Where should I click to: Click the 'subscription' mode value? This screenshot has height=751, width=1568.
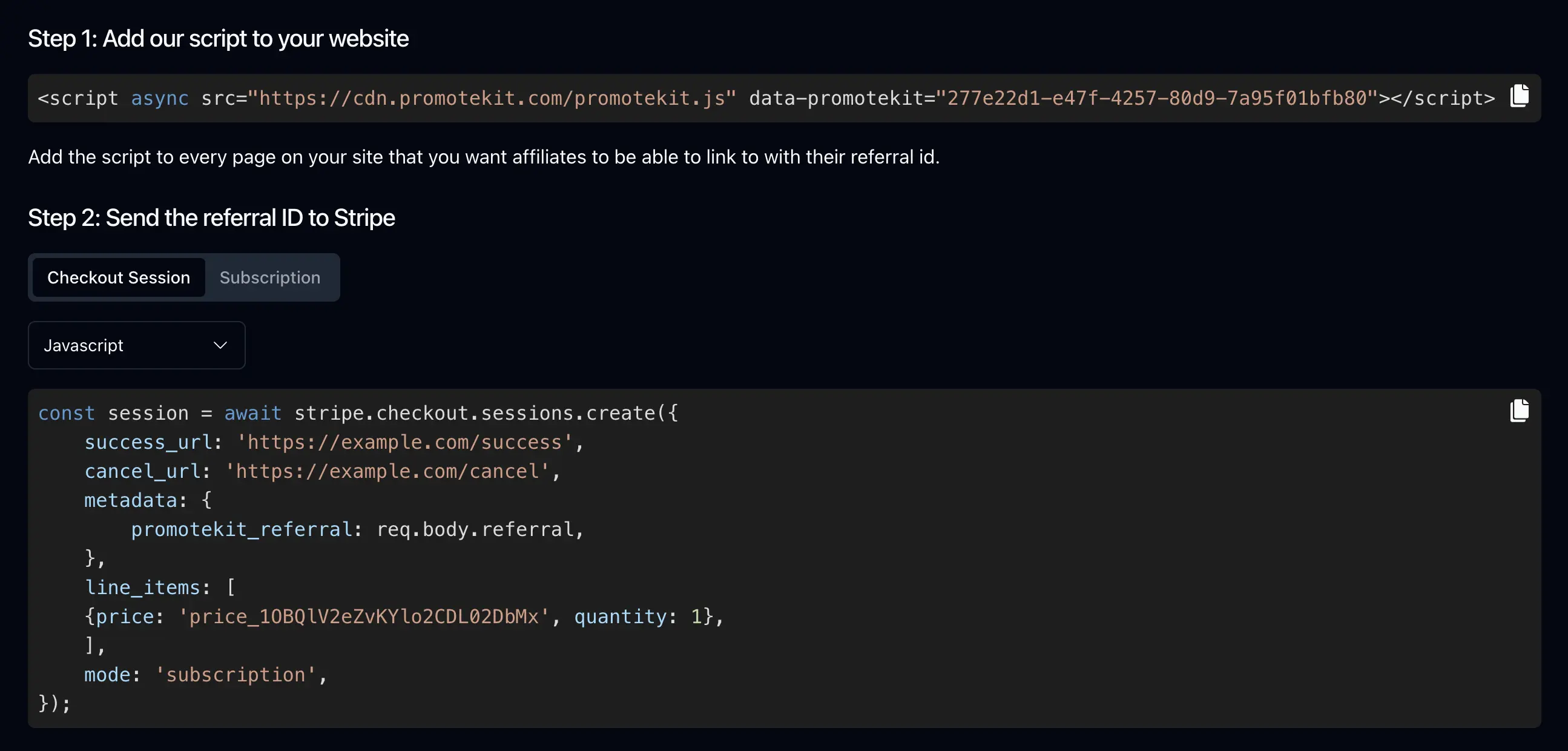tap(236, 675)
